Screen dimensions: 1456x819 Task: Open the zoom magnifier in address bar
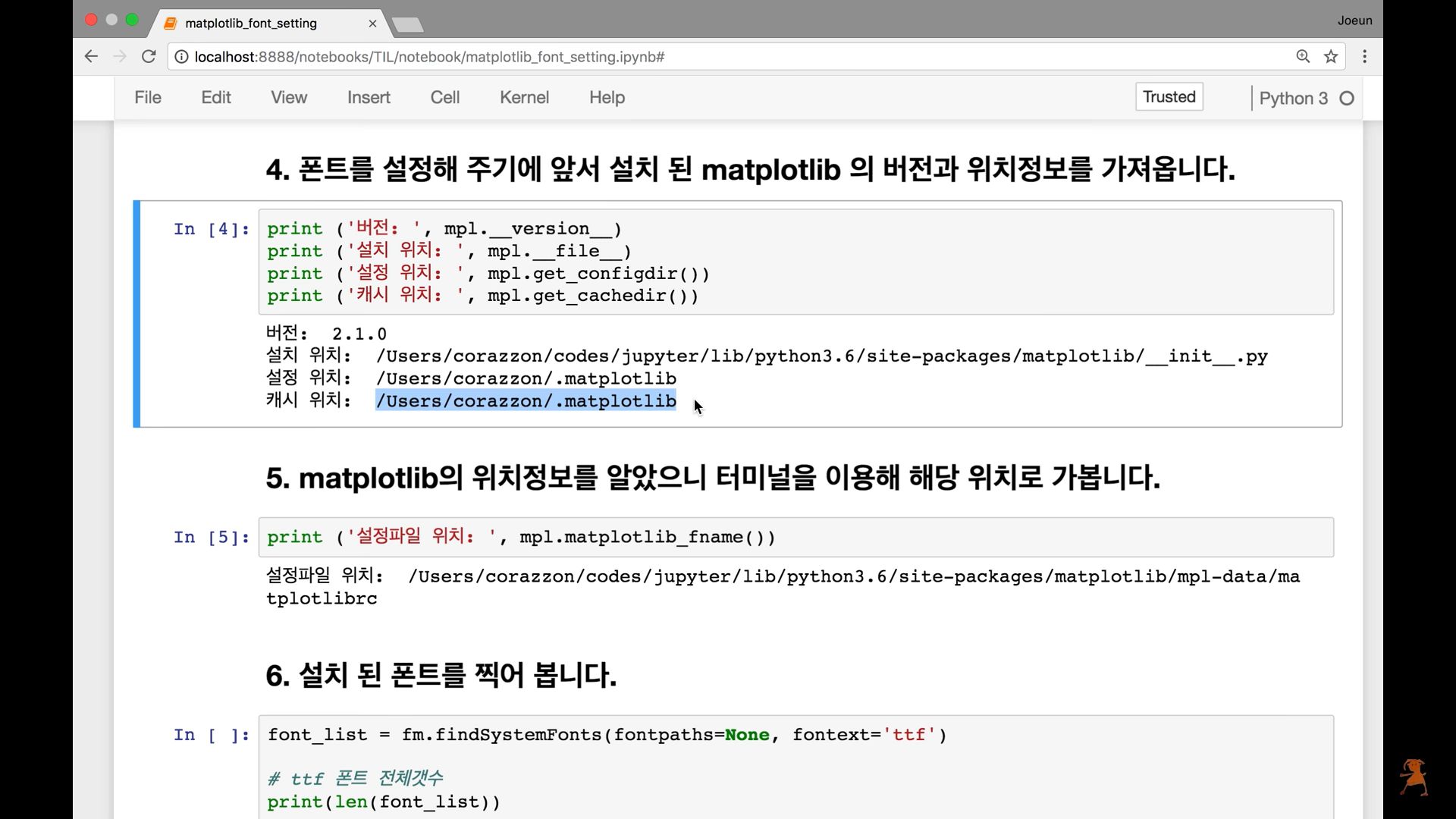(1303, 57)
